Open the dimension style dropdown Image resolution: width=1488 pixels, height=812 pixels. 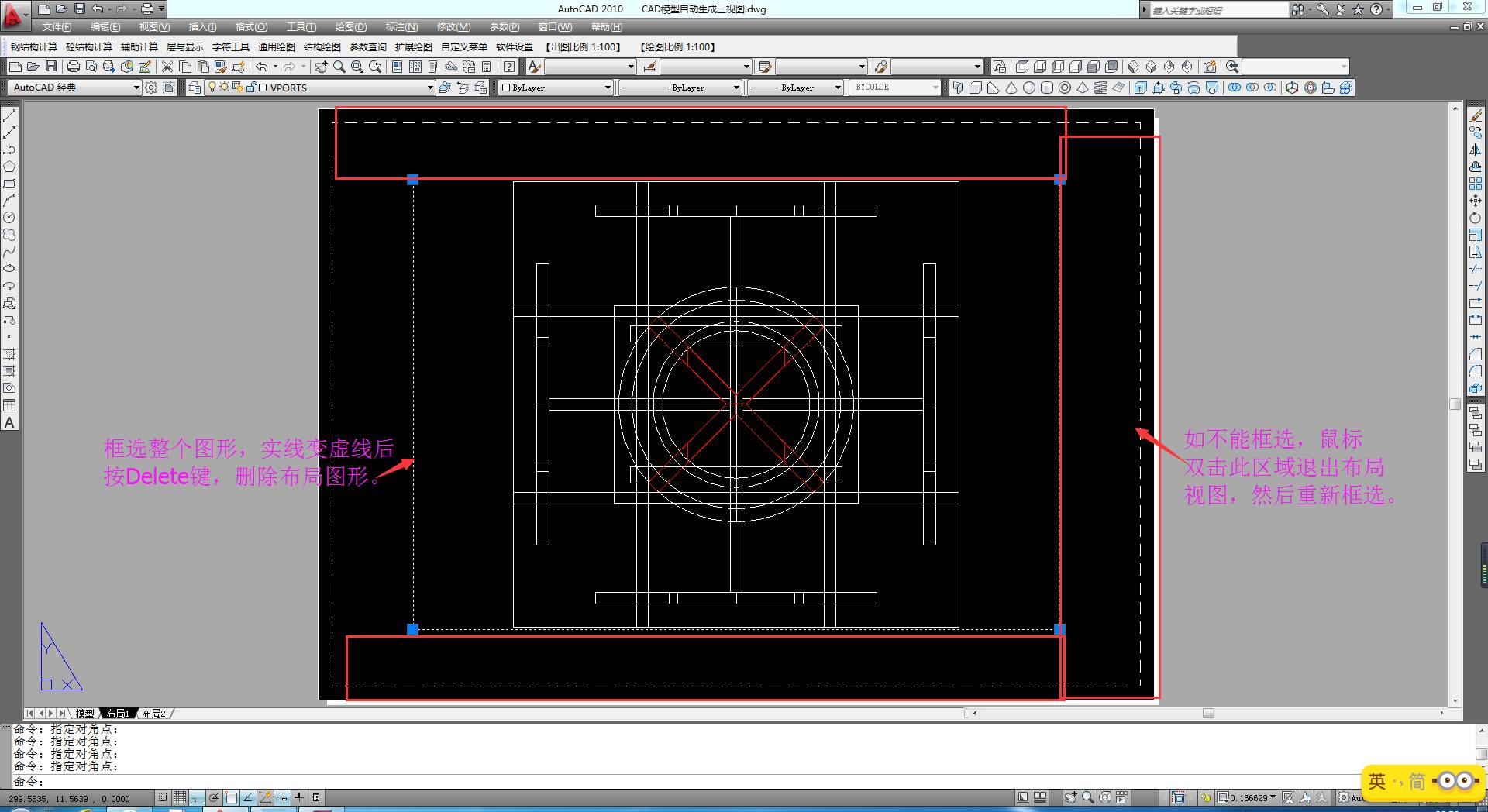click(x=706, y=67)
